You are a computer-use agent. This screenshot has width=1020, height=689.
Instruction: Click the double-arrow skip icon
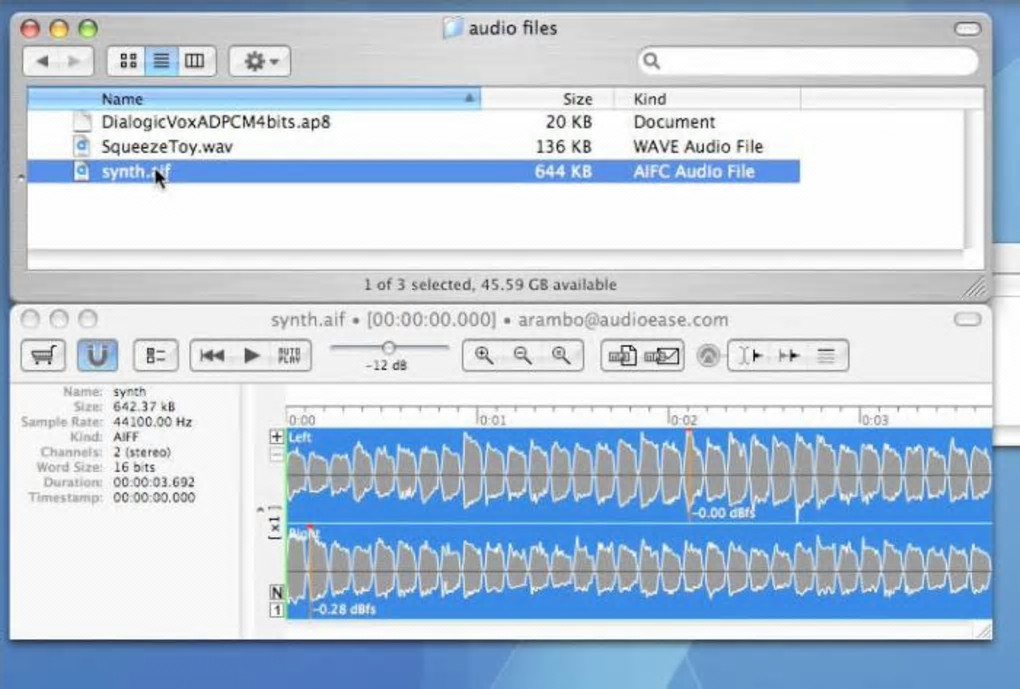pyautogui.click(x=788, y=356)
